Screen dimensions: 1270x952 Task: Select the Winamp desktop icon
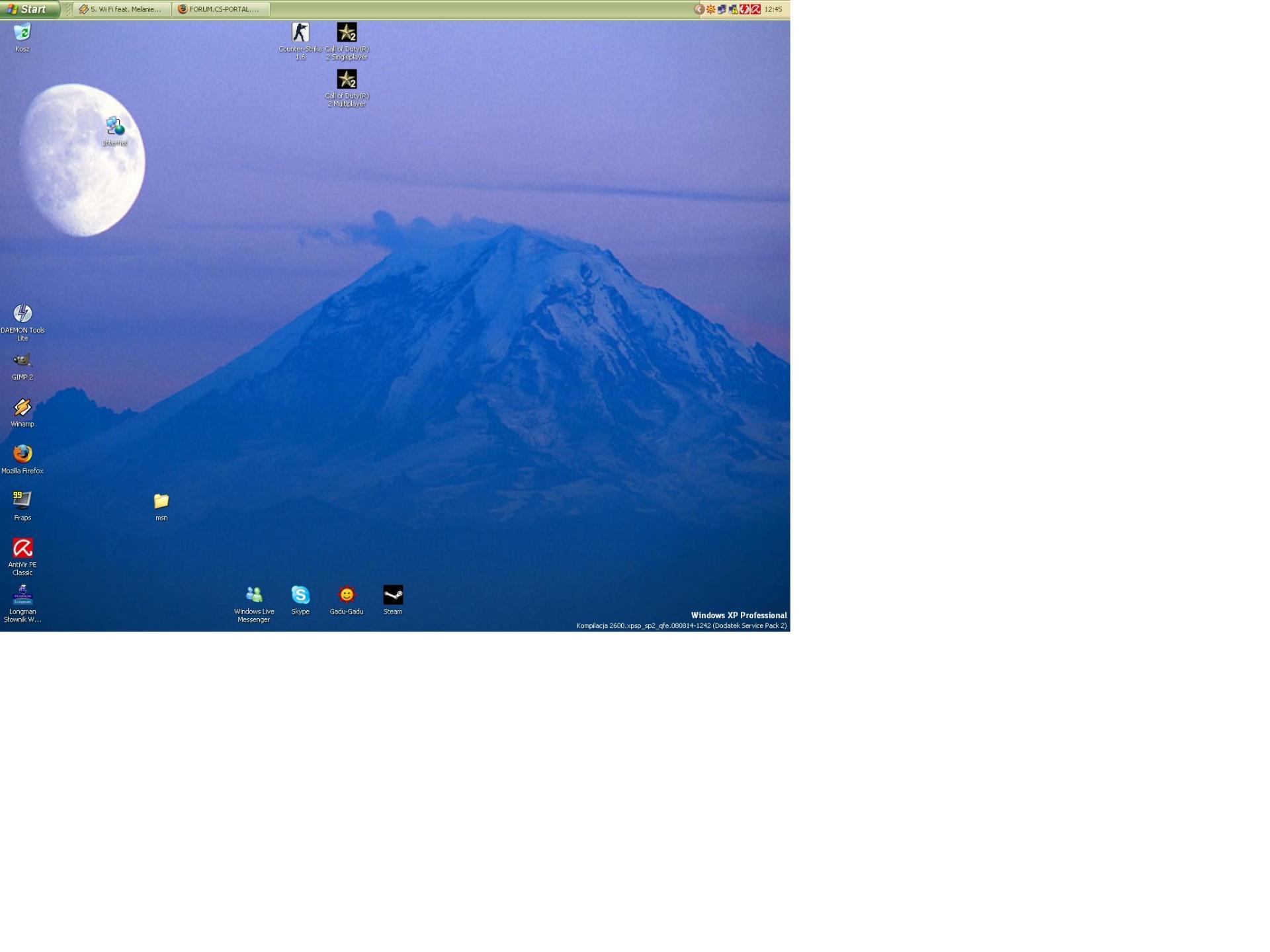pyautogui.click(x=22, y=413)
